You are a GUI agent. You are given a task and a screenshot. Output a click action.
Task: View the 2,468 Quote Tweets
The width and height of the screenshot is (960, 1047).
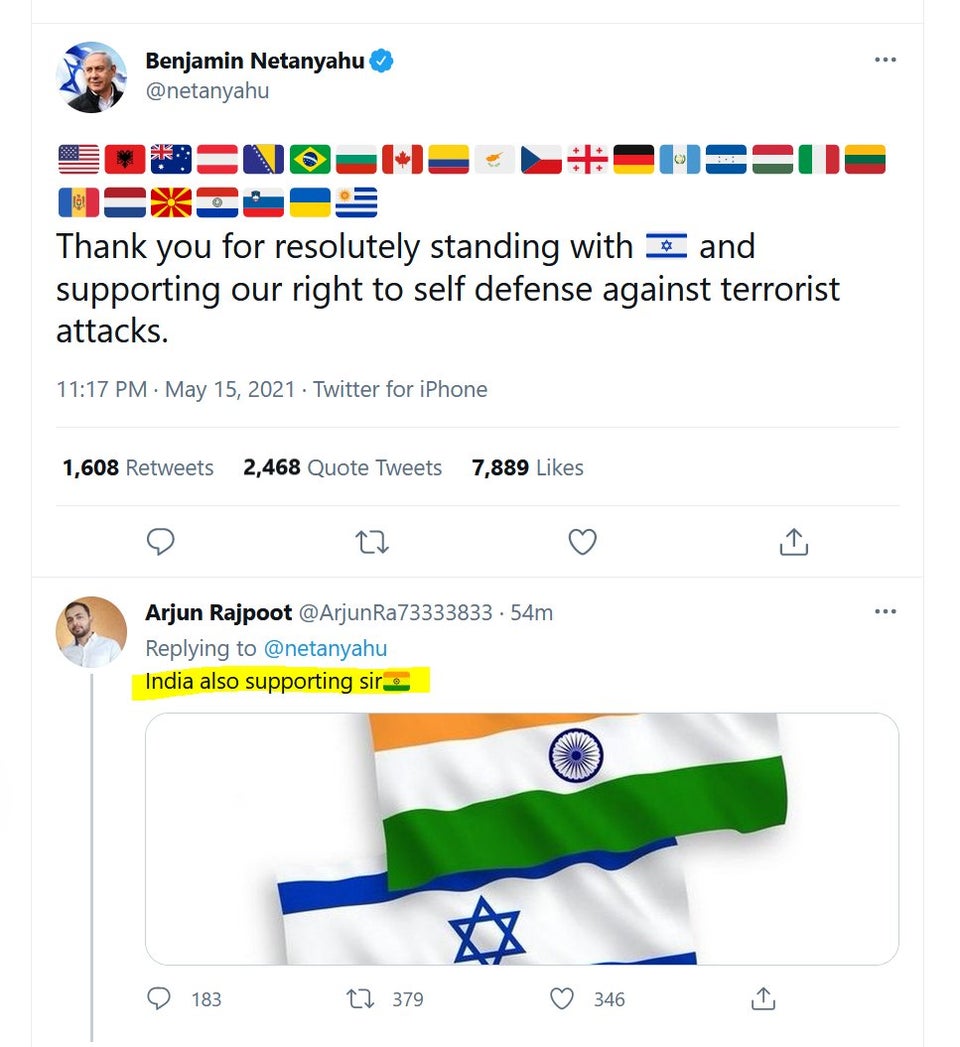pos(342,468)
